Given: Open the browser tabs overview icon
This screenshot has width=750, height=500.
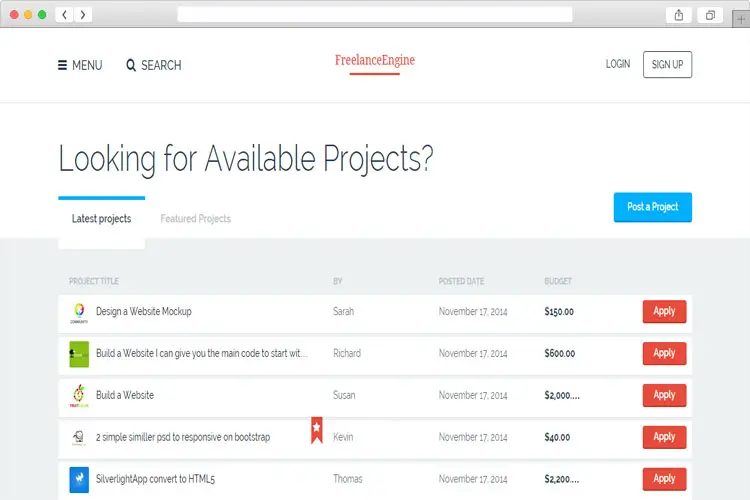Looking at the screenshot, I should pyautogui.click(x=710, y=15).
